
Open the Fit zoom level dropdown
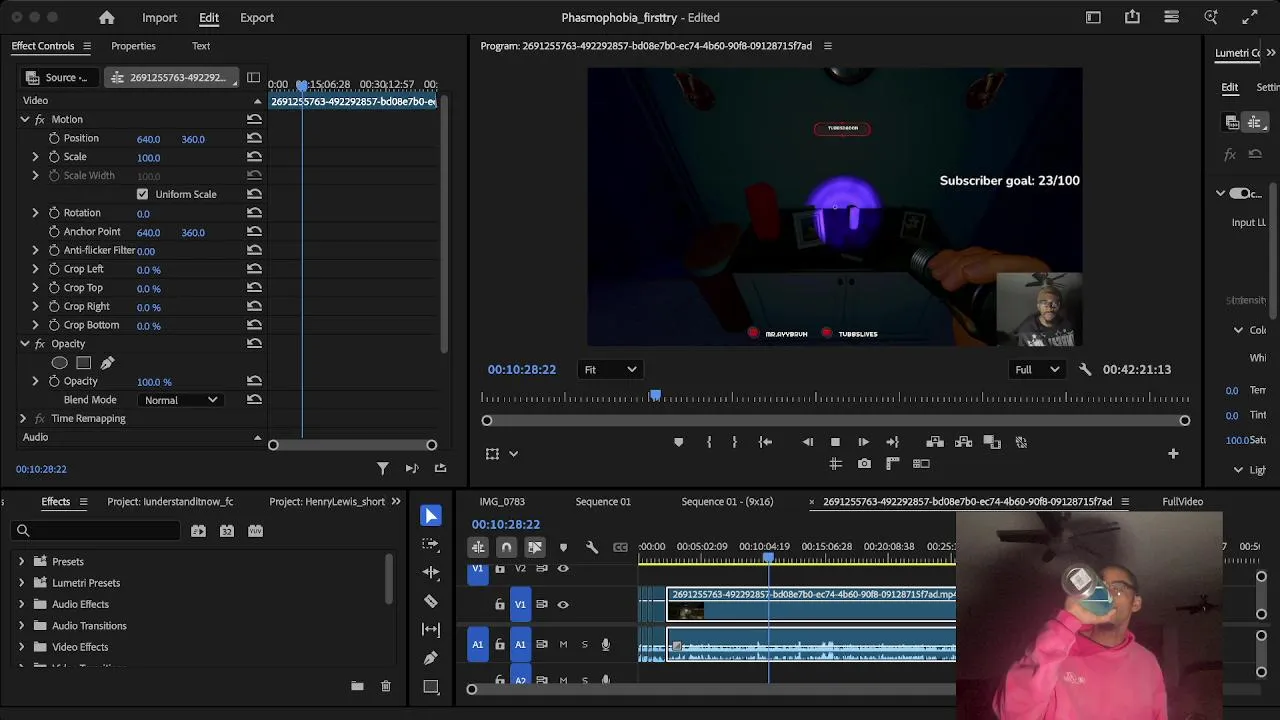click(610, 370)
